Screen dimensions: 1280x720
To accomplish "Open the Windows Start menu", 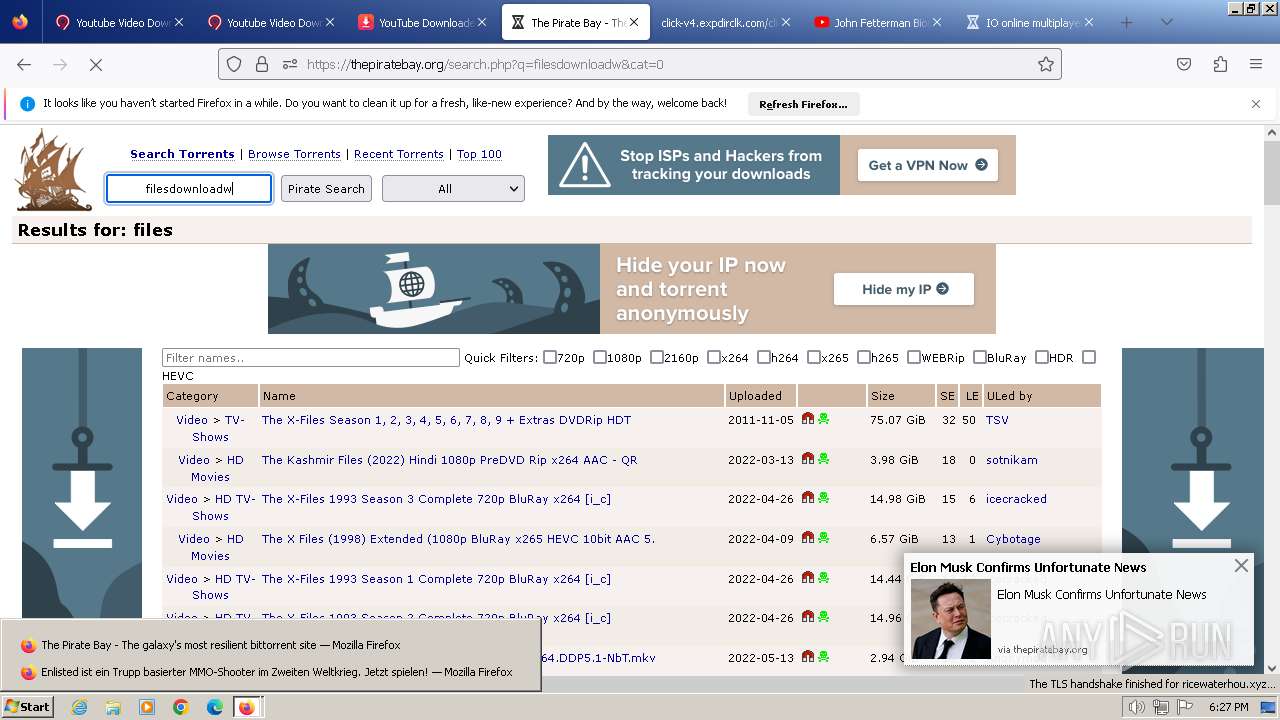I will [x=27, y=707].
